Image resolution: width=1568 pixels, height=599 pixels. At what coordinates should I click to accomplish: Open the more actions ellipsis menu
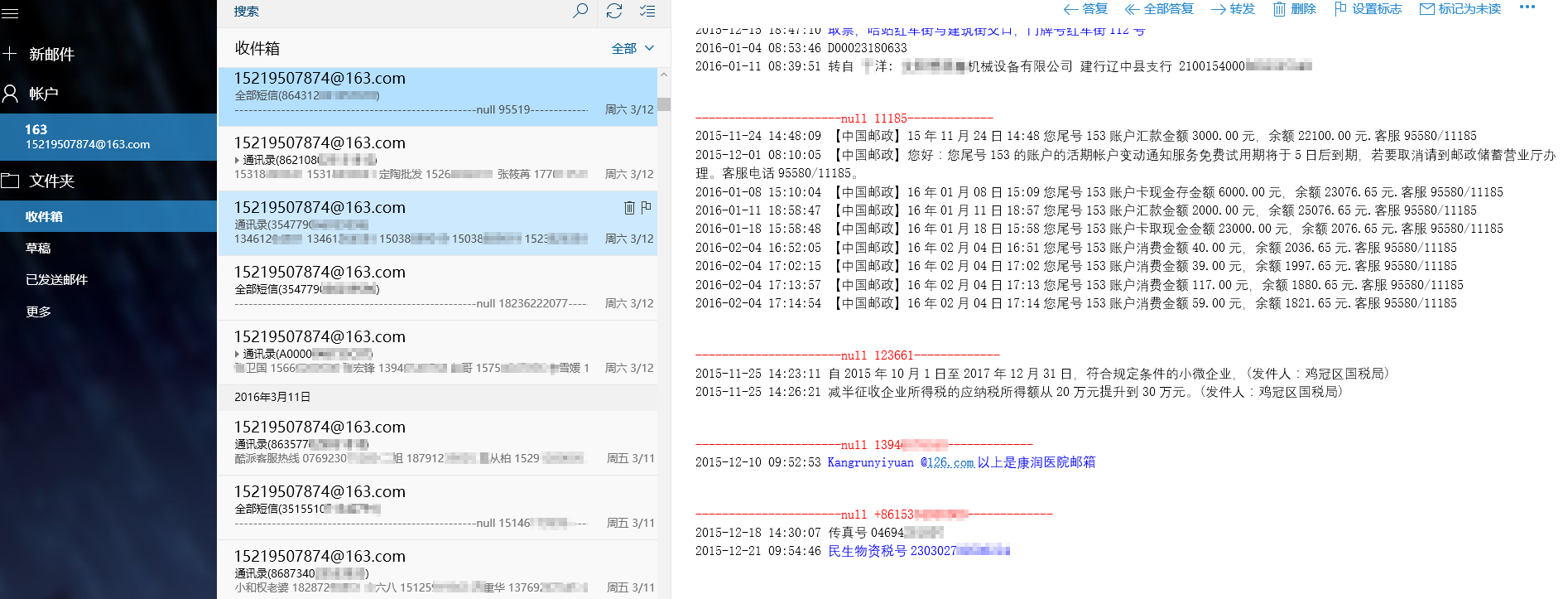click(1527, 7)
